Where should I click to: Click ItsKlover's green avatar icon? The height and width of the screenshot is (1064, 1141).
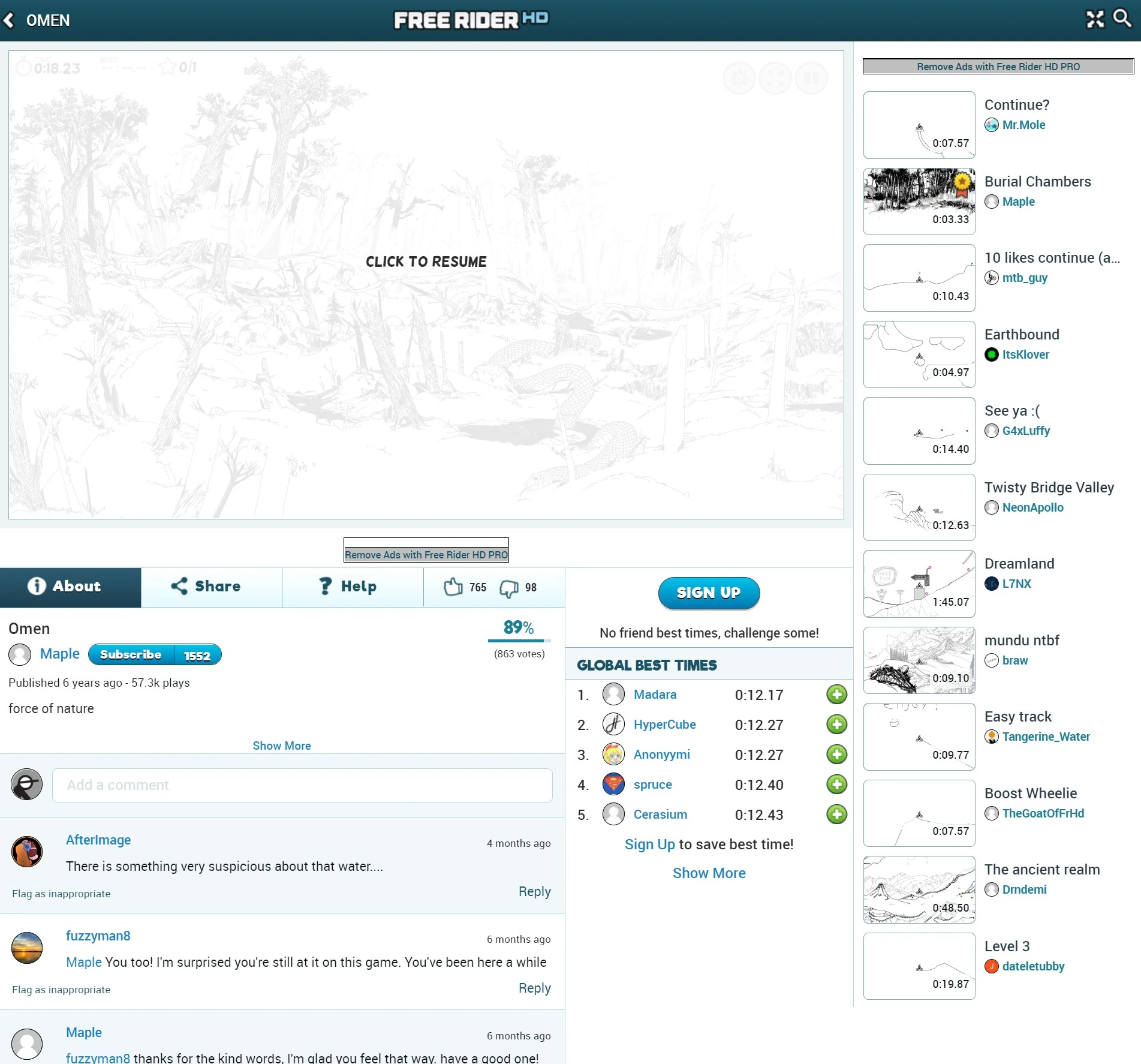[x=992, y=355]
